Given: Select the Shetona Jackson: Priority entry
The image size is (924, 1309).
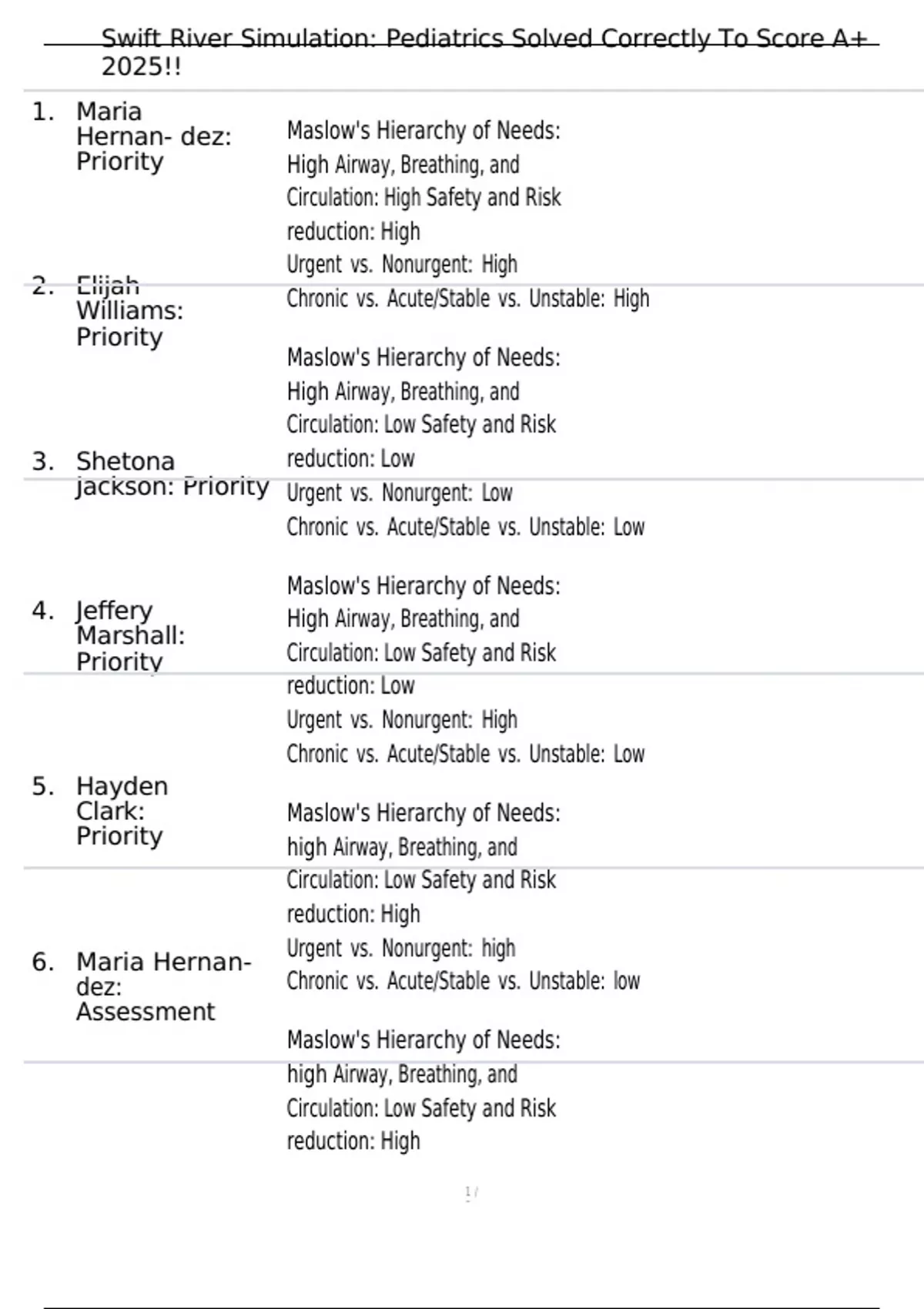Looking at the screenshot, I should coord(172,474).
